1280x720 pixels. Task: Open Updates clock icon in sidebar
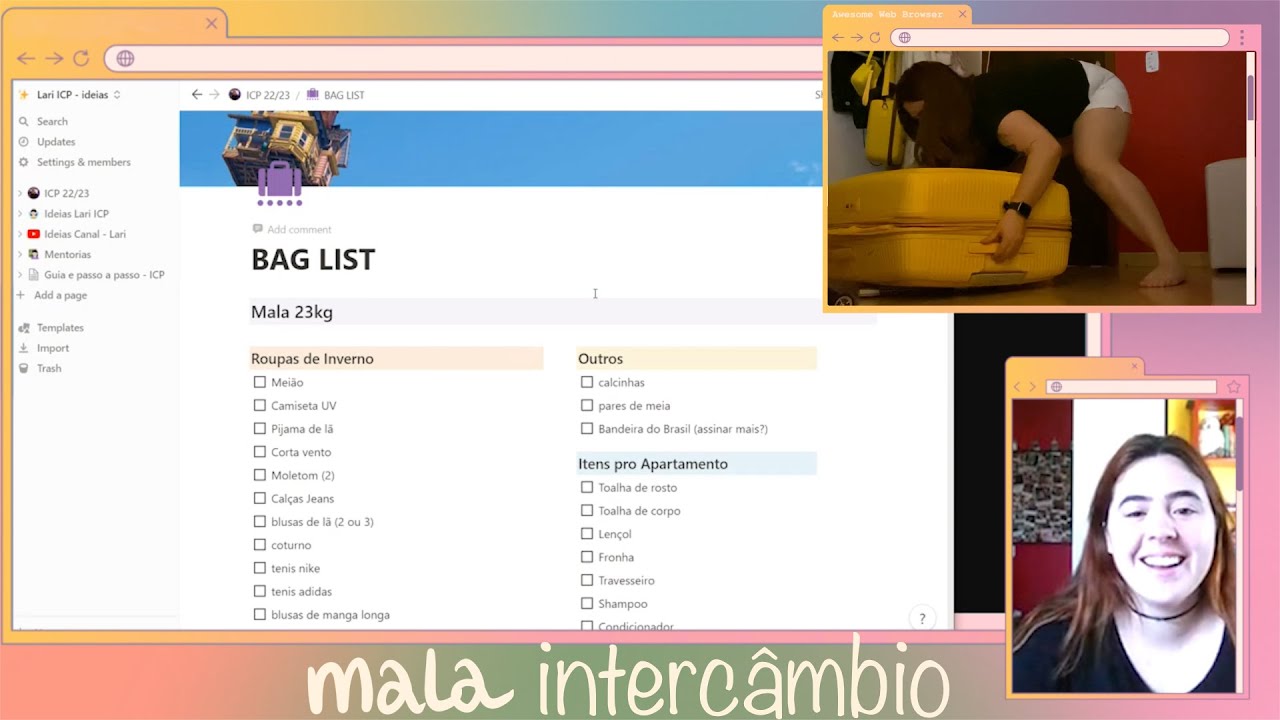click(24, 142)
